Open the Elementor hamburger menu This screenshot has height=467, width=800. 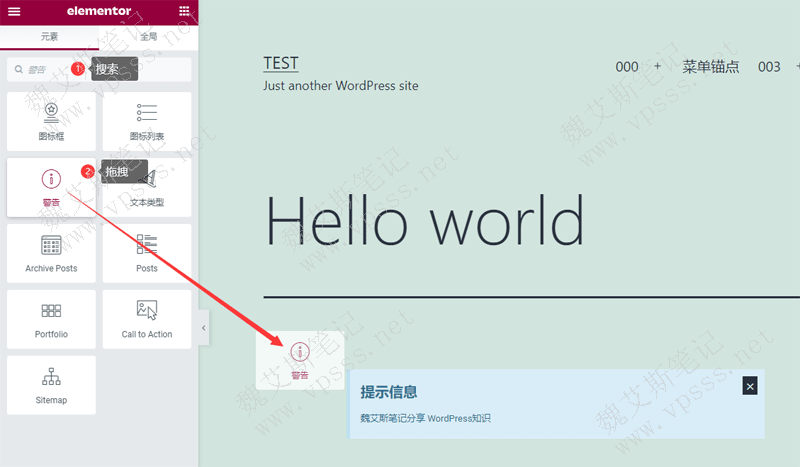point(14,11)
